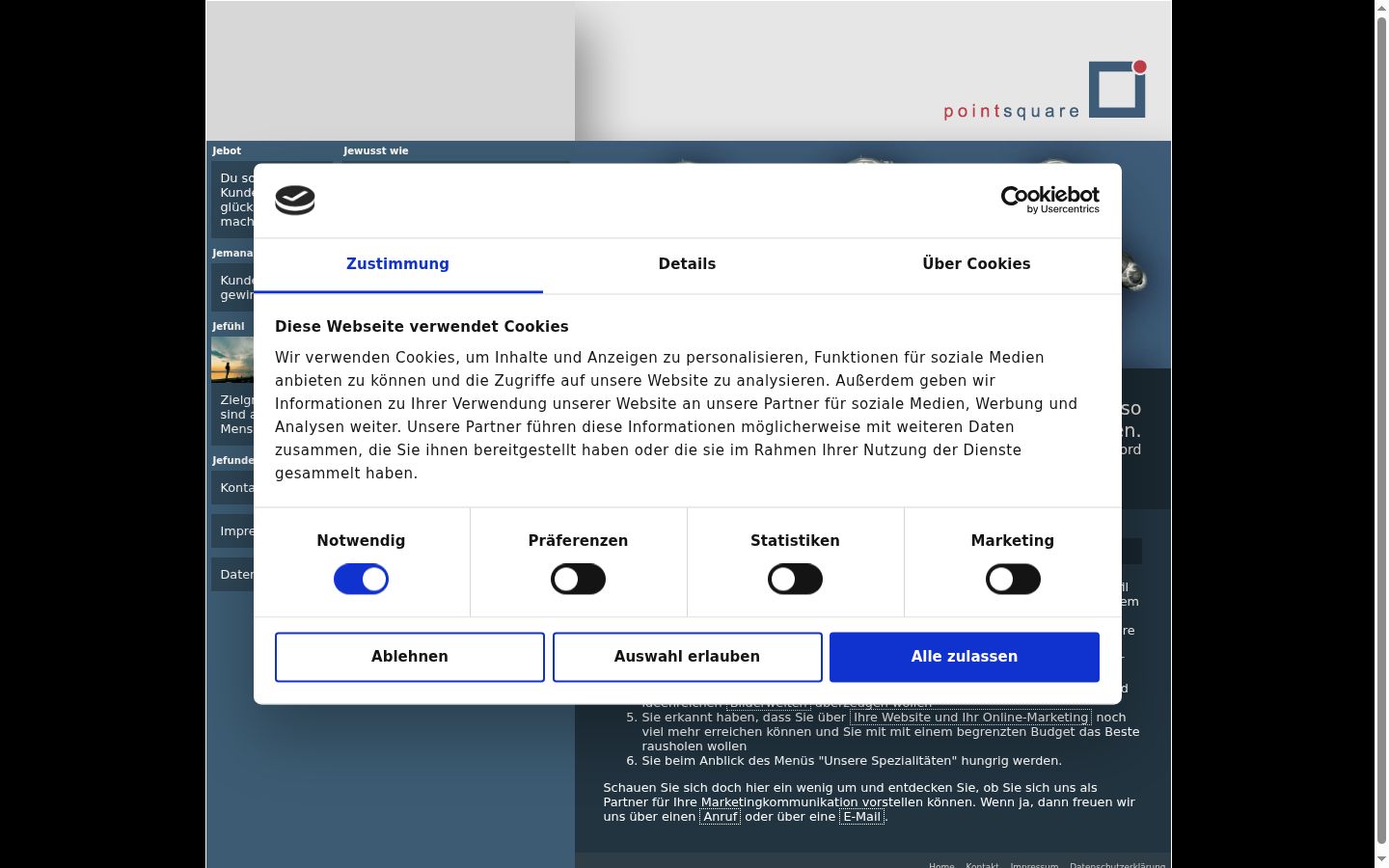Viewport: 1389px width, 868px height.
Task: Turn on the Marketing cookie switch
Action: pos(1013,580)
